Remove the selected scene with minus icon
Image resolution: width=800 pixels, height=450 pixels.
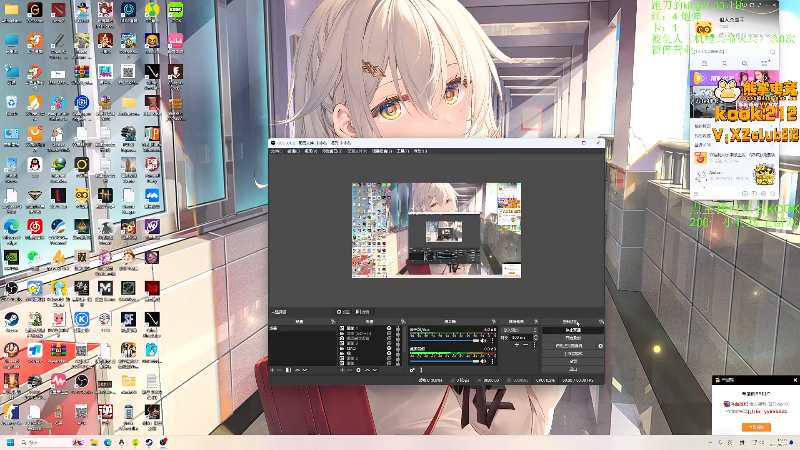pos(279,370)
